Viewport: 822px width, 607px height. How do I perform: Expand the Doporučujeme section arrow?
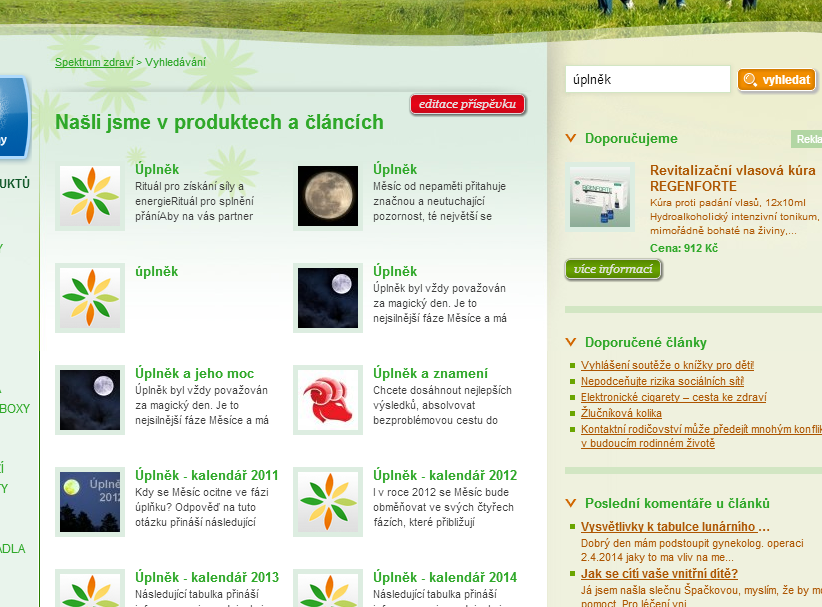[x=571, y=139]
